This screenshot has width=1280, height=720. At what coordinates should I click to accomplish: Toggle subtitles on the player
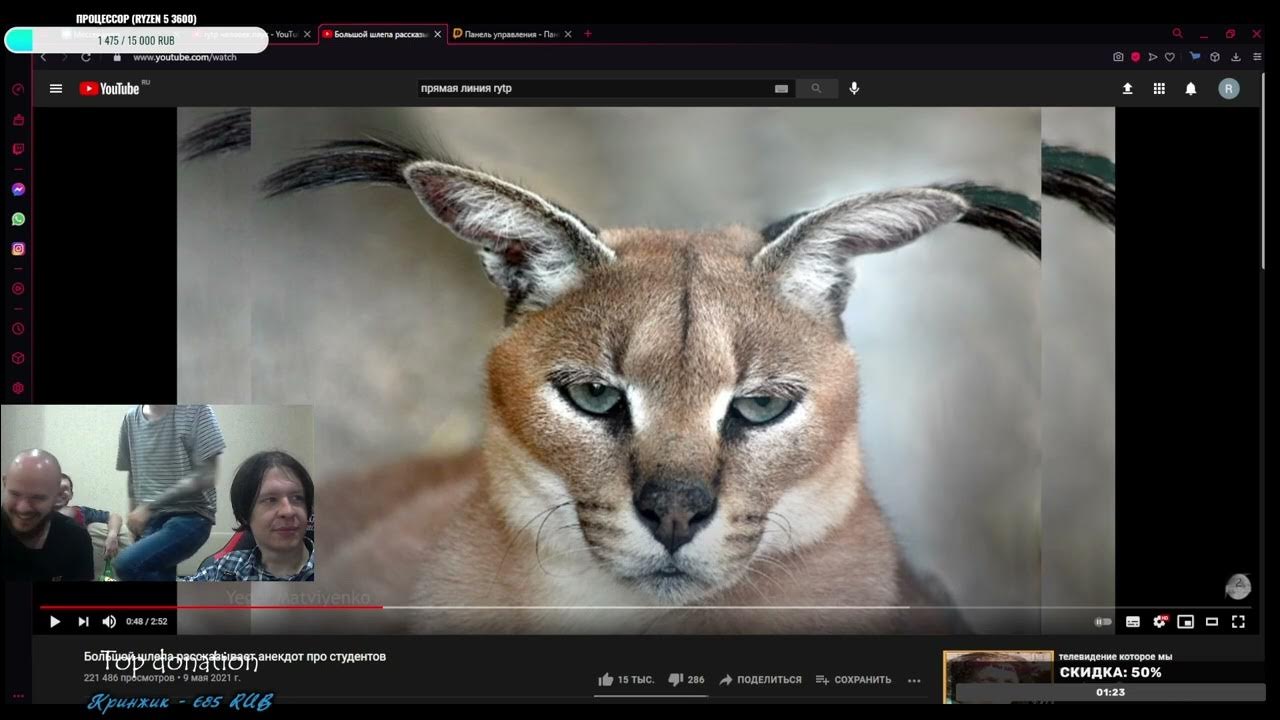1133,622
